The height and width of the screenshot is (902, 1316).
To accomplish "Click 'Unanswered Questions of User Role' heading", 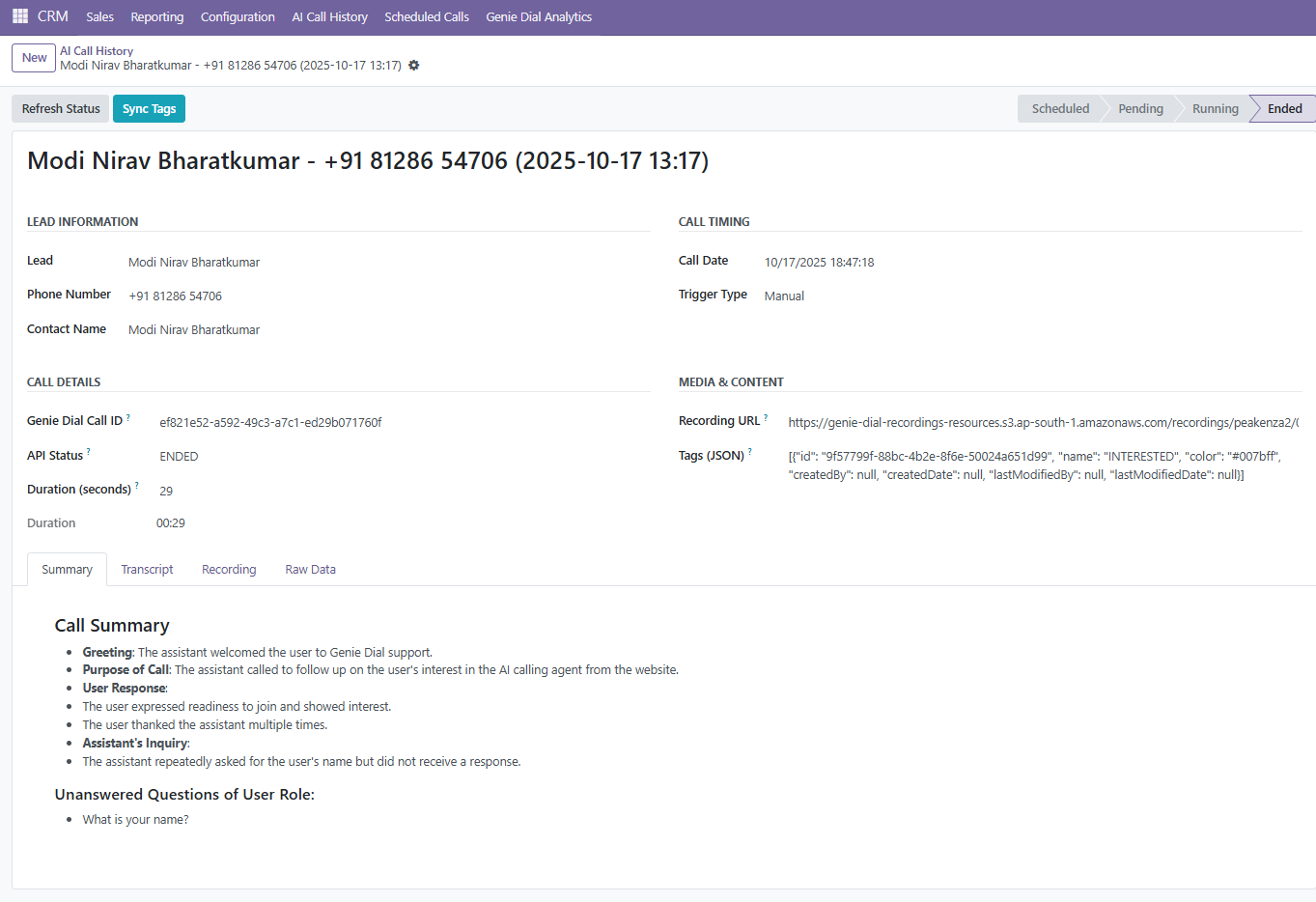I will point(184,795).
